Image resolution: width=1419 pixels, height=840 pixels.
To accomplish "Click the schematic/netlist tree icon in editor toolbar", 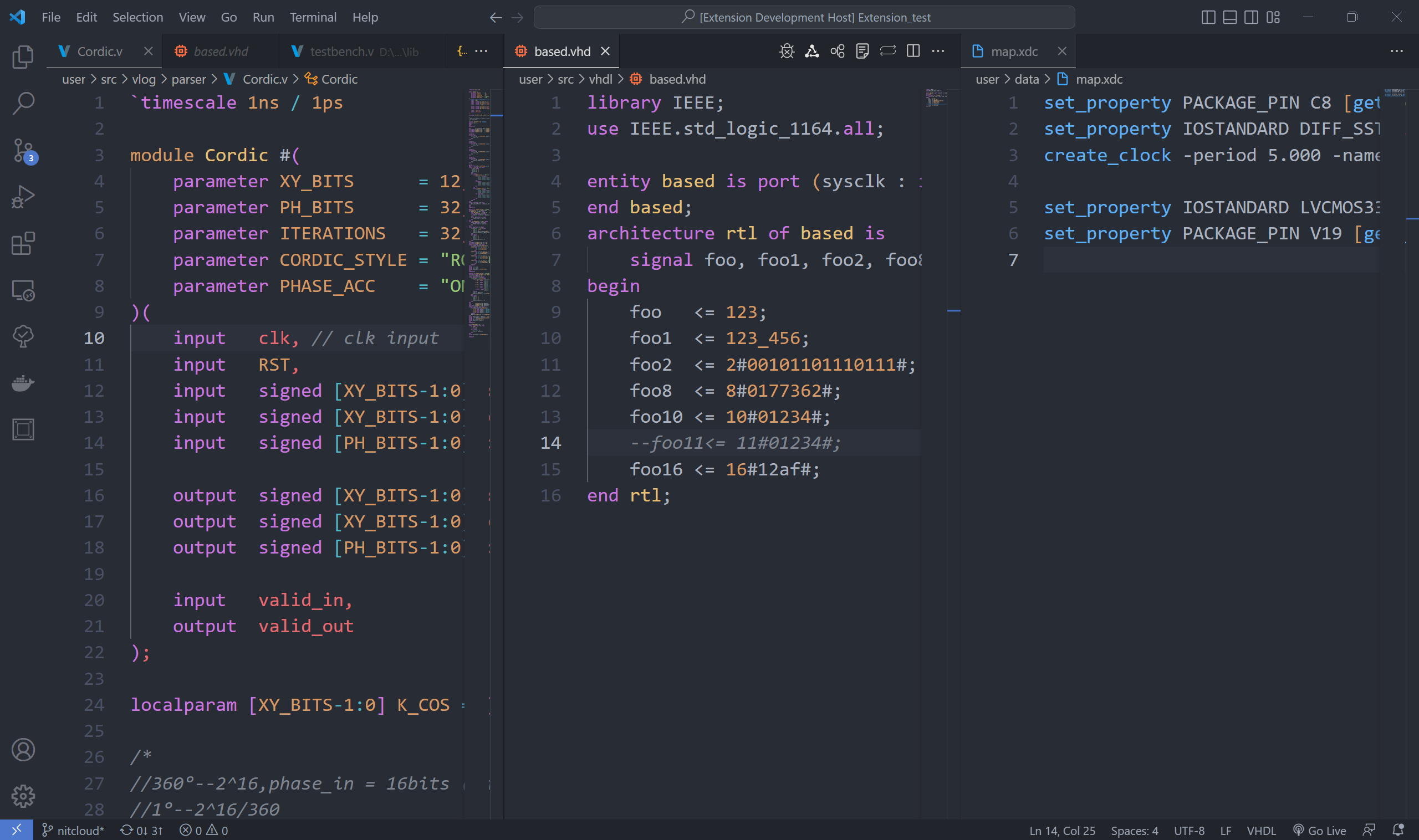I will pos(837,51).
